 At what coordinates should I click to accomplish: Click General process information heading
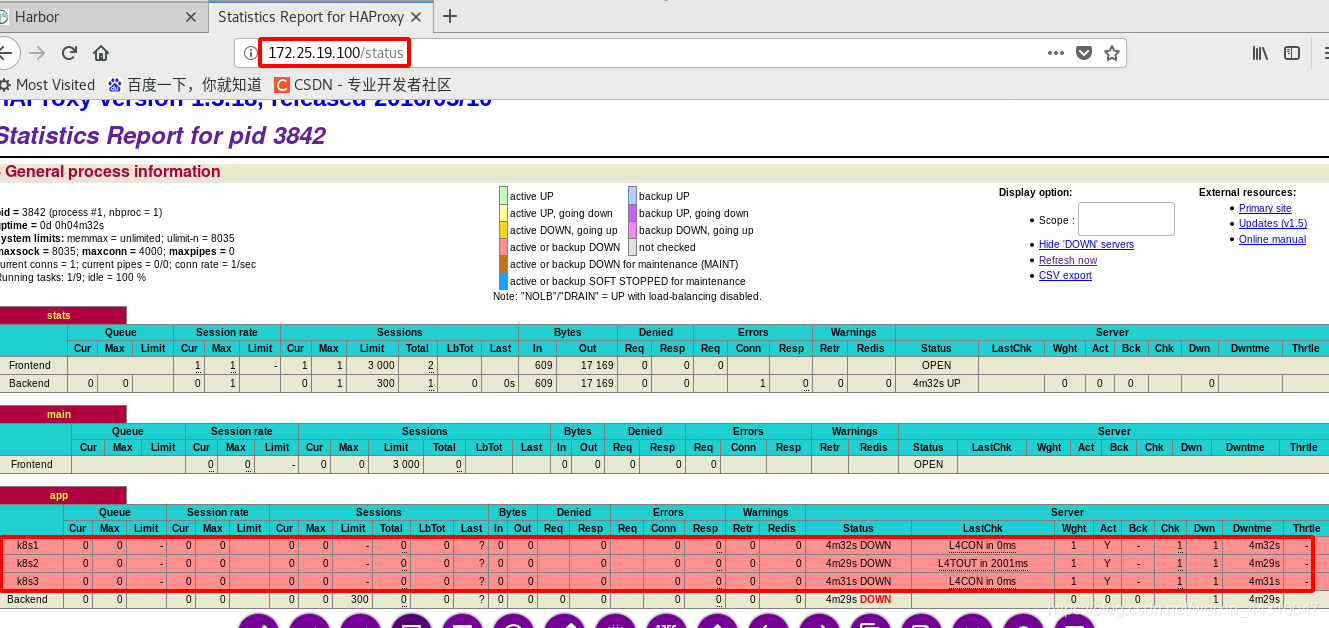point(112,172)
